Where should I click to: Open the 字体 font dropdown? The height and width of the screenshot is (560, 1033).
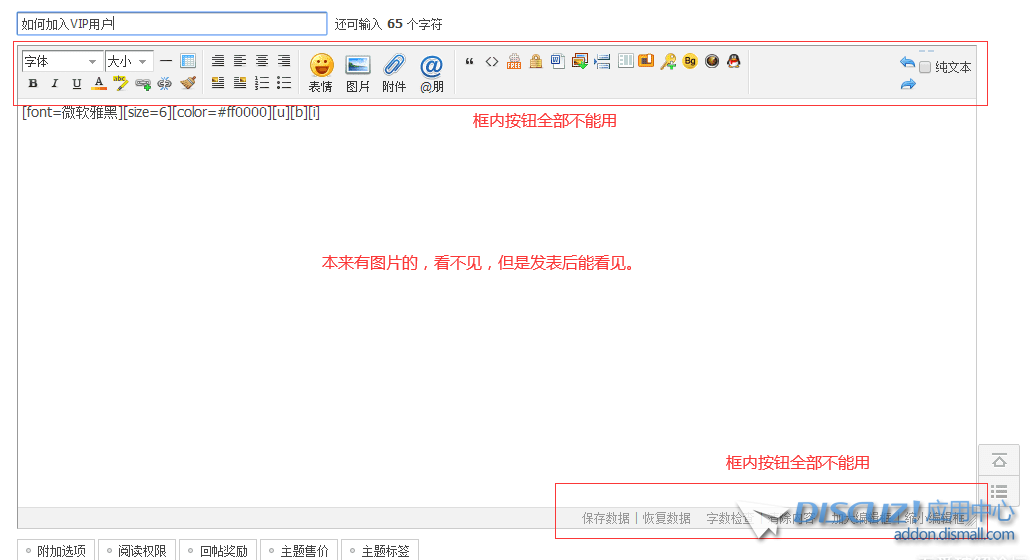(61, 62)
